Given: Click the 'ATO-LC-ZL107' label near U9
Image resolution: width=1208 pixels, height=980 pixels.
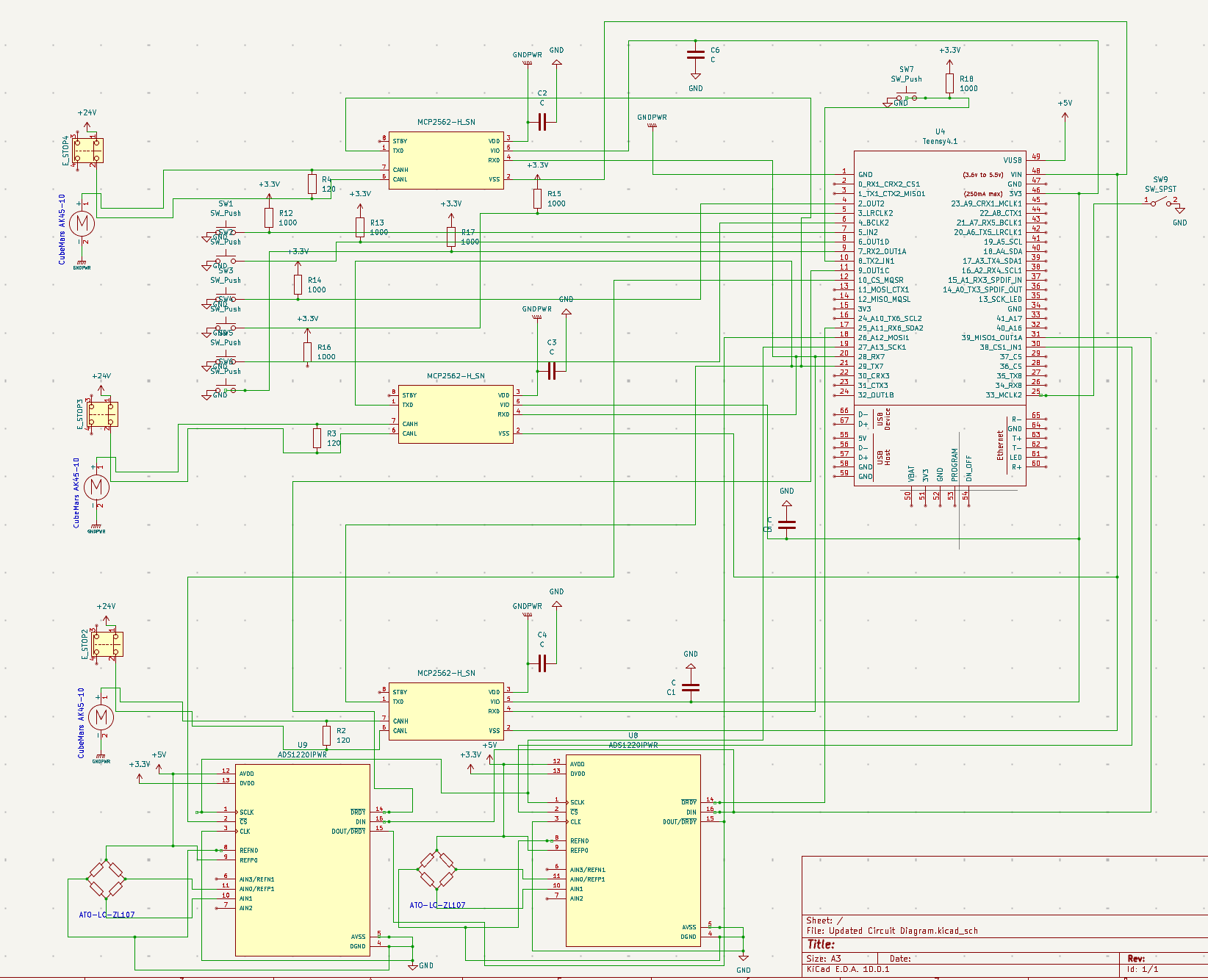Looking at the screenshot, I should pos(107,915).
